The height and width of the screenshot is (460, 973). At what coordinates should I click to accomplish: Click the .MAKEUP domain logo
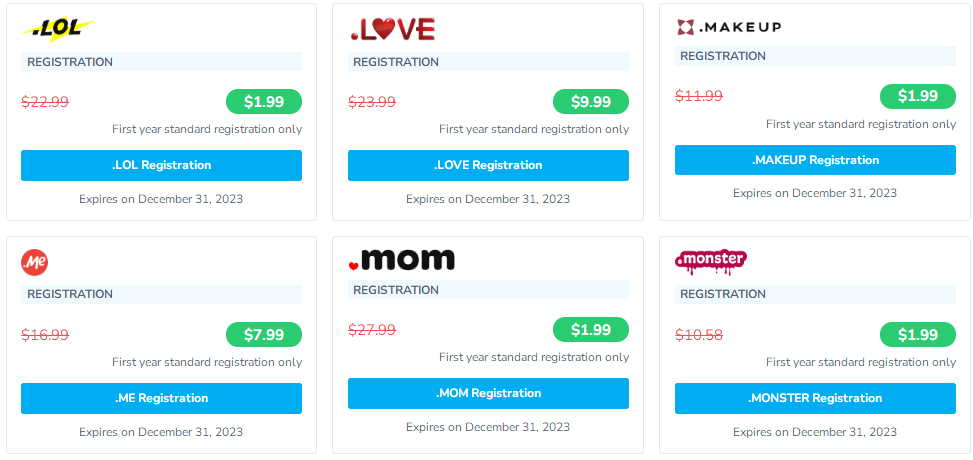pyautogui.click(x=728, y=27)
